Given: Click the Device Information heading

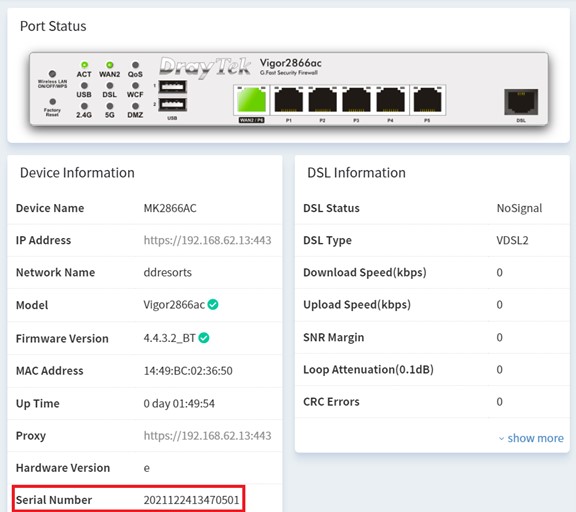Looking at the screenshot, I should click(x=77, y=173).
